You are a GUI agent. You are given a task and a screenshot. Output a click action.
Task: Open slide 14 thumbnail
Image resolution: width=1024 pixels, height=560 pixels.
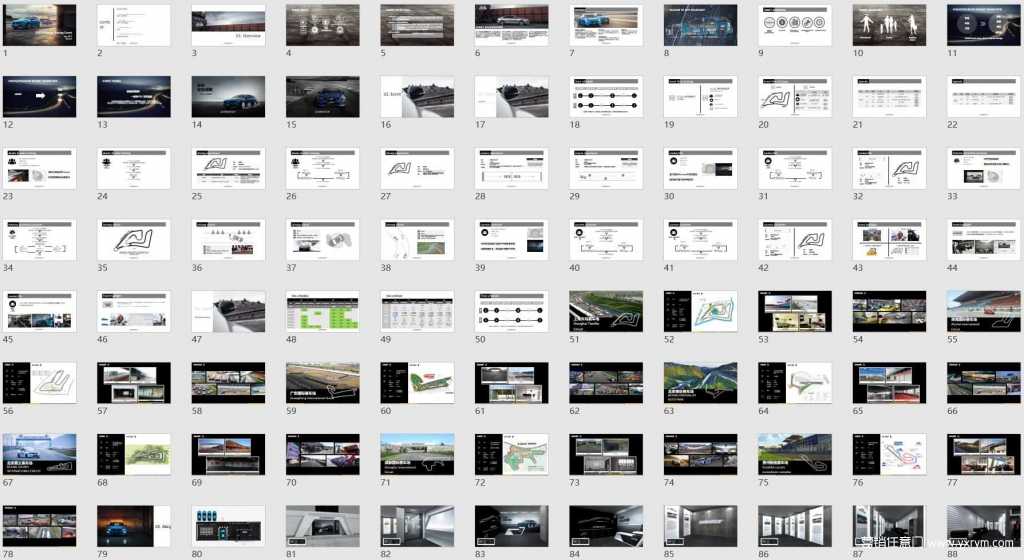(229, 97)
